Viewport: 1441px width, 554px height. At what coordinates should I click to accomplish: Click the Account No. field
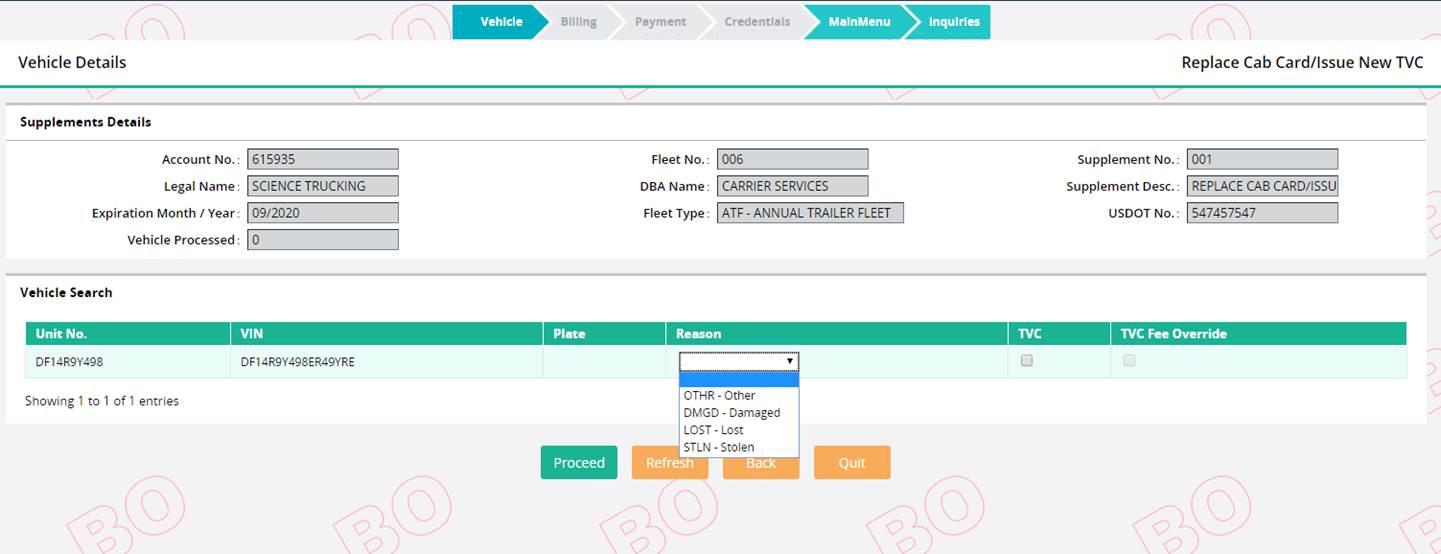point(322,159)
